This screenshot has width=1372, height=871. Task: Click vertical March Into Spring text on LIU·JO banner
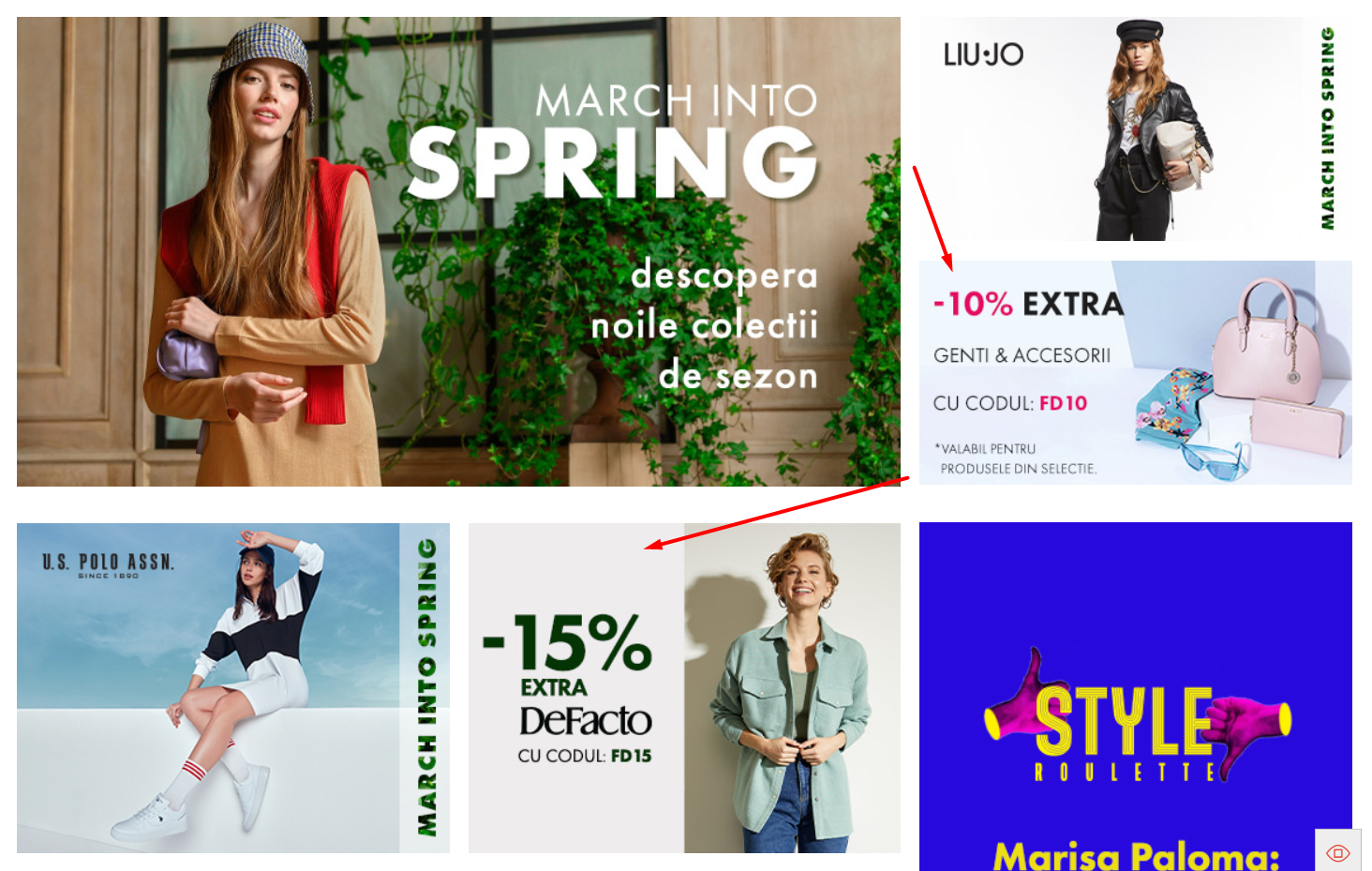point(1327,128)
